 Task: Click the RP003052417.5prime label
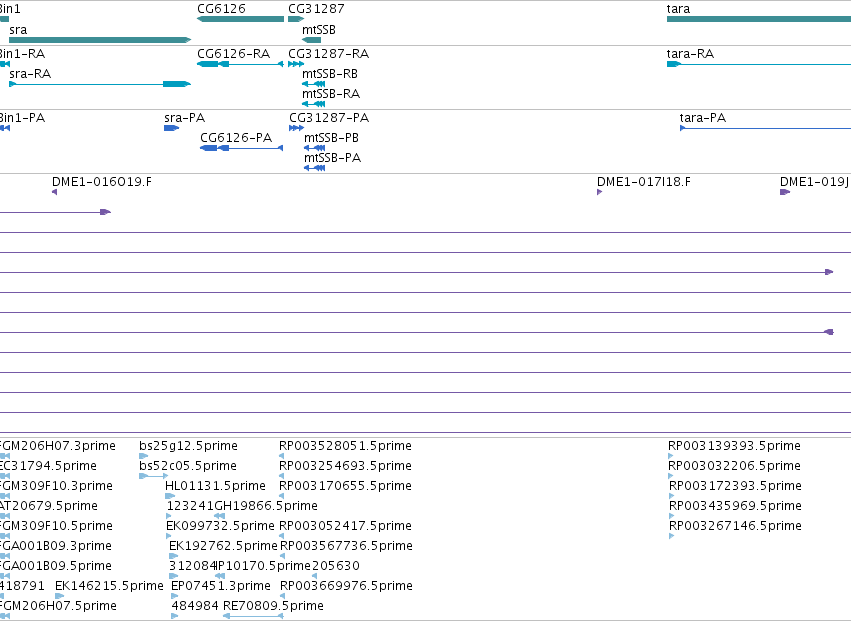click(x=345, y=526)
